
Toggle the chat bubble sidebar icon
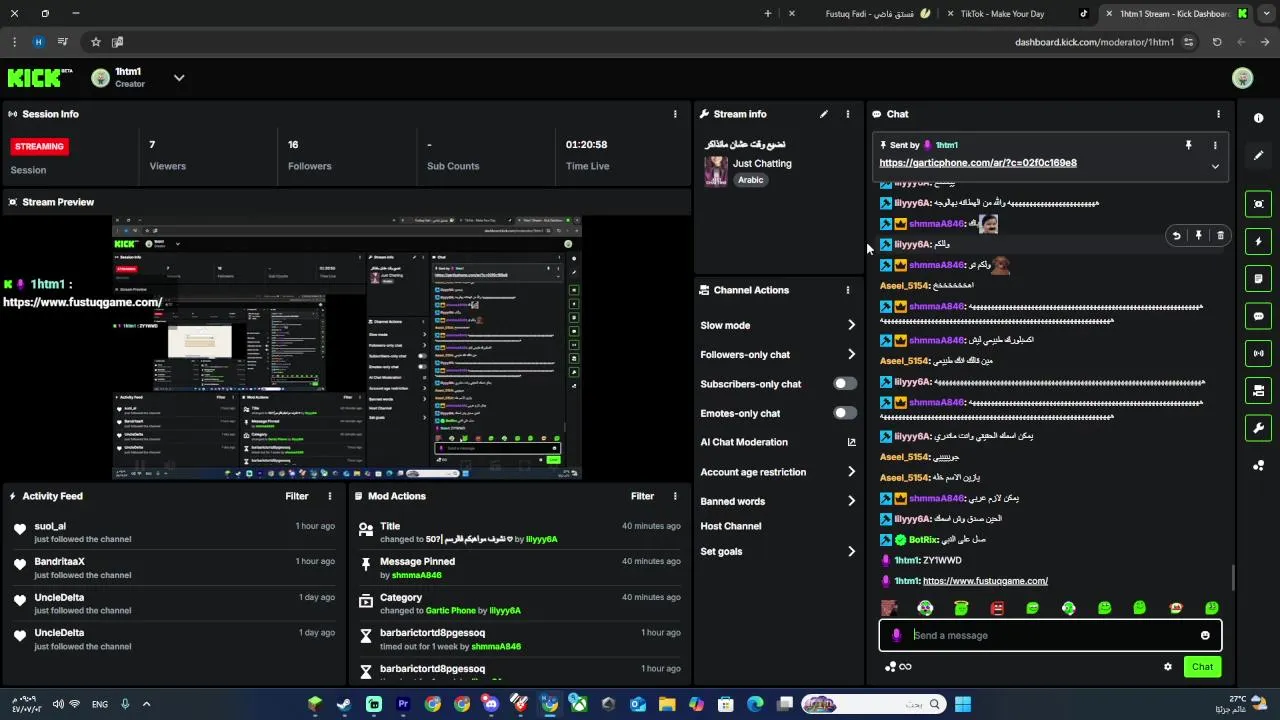(1258, 316)
